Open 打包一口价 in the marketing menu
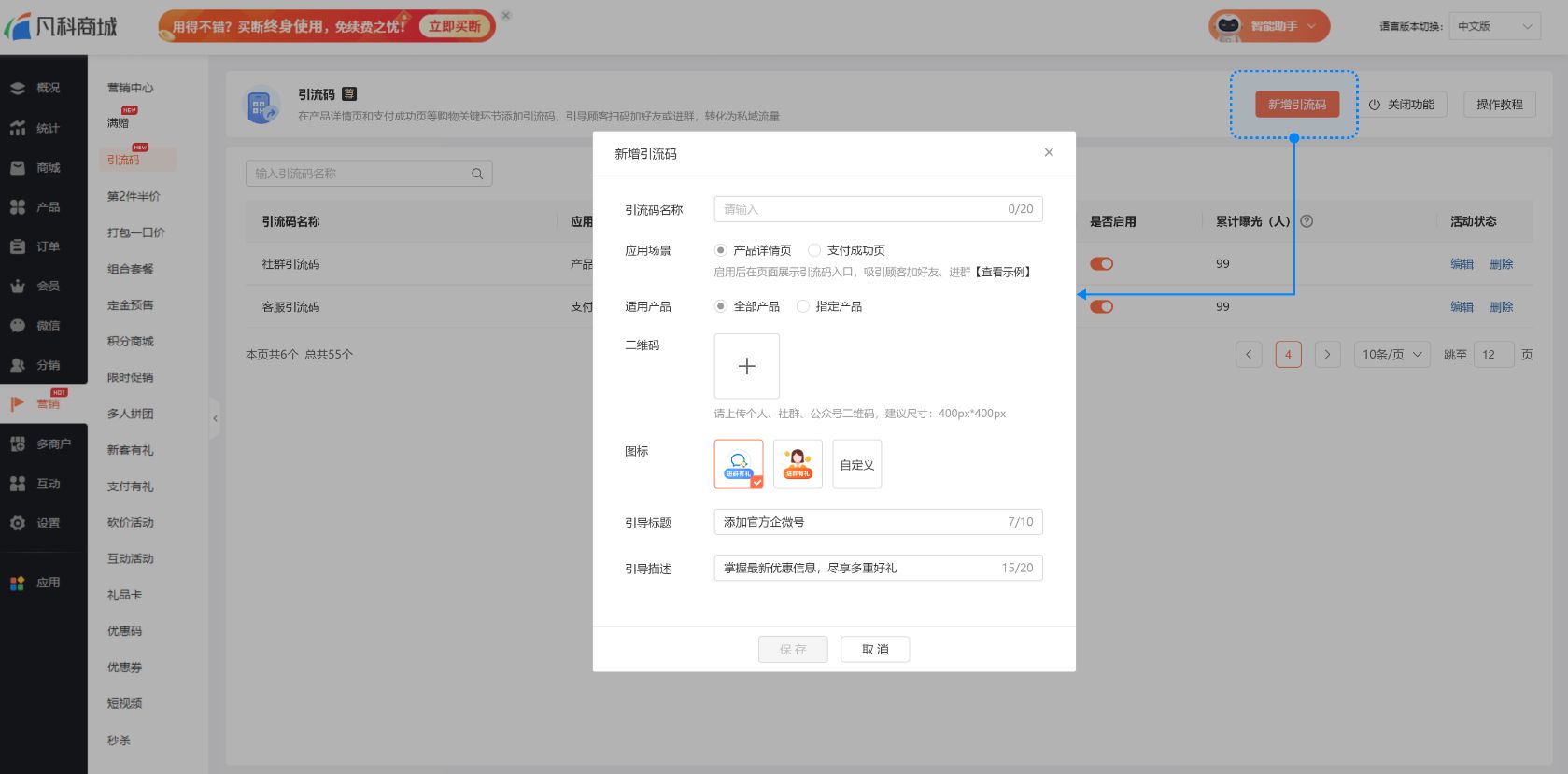 [135, 232]
